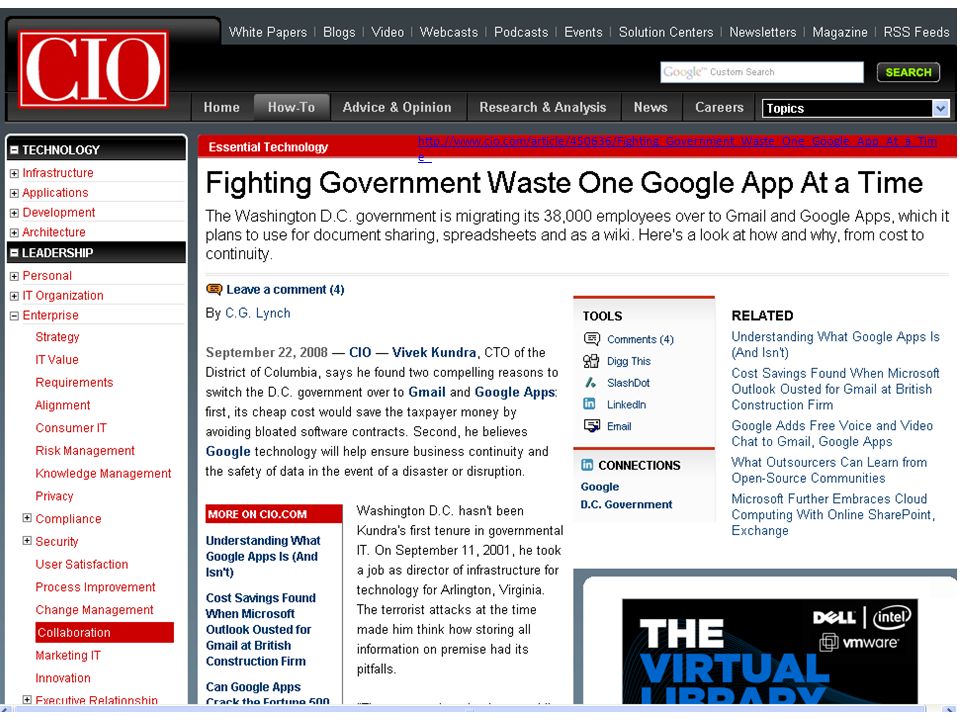Collapse the LEADERSHIP section header
The width and height of the screenshot is (960, 720).
coord(14,253)
